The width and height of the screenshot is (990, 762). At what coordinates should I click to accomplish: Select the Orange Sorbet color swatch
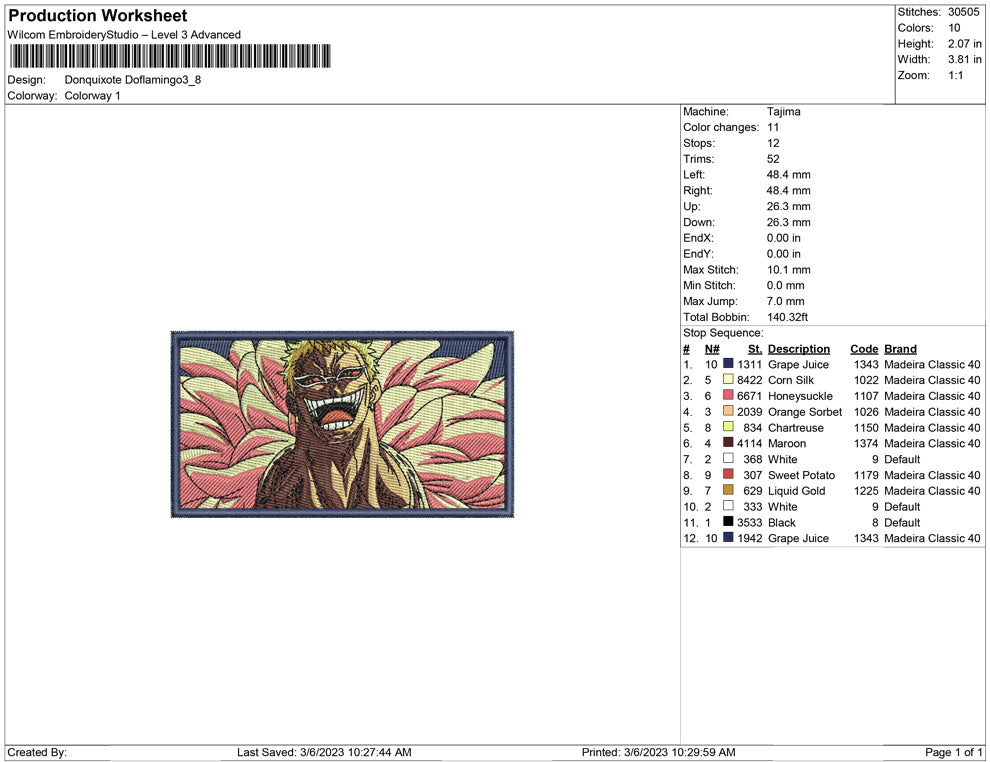[x=728, y=411]
